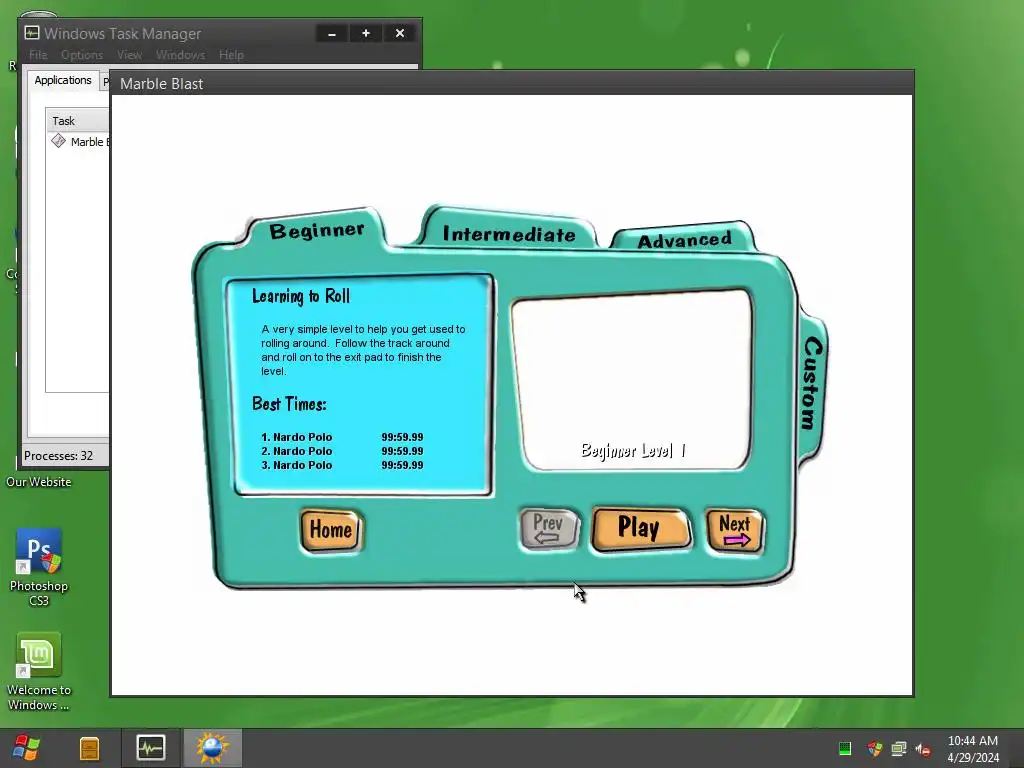Open the Custom levels side tab
Viewport: 1024px width, 768px height.
tap(812, 383)
